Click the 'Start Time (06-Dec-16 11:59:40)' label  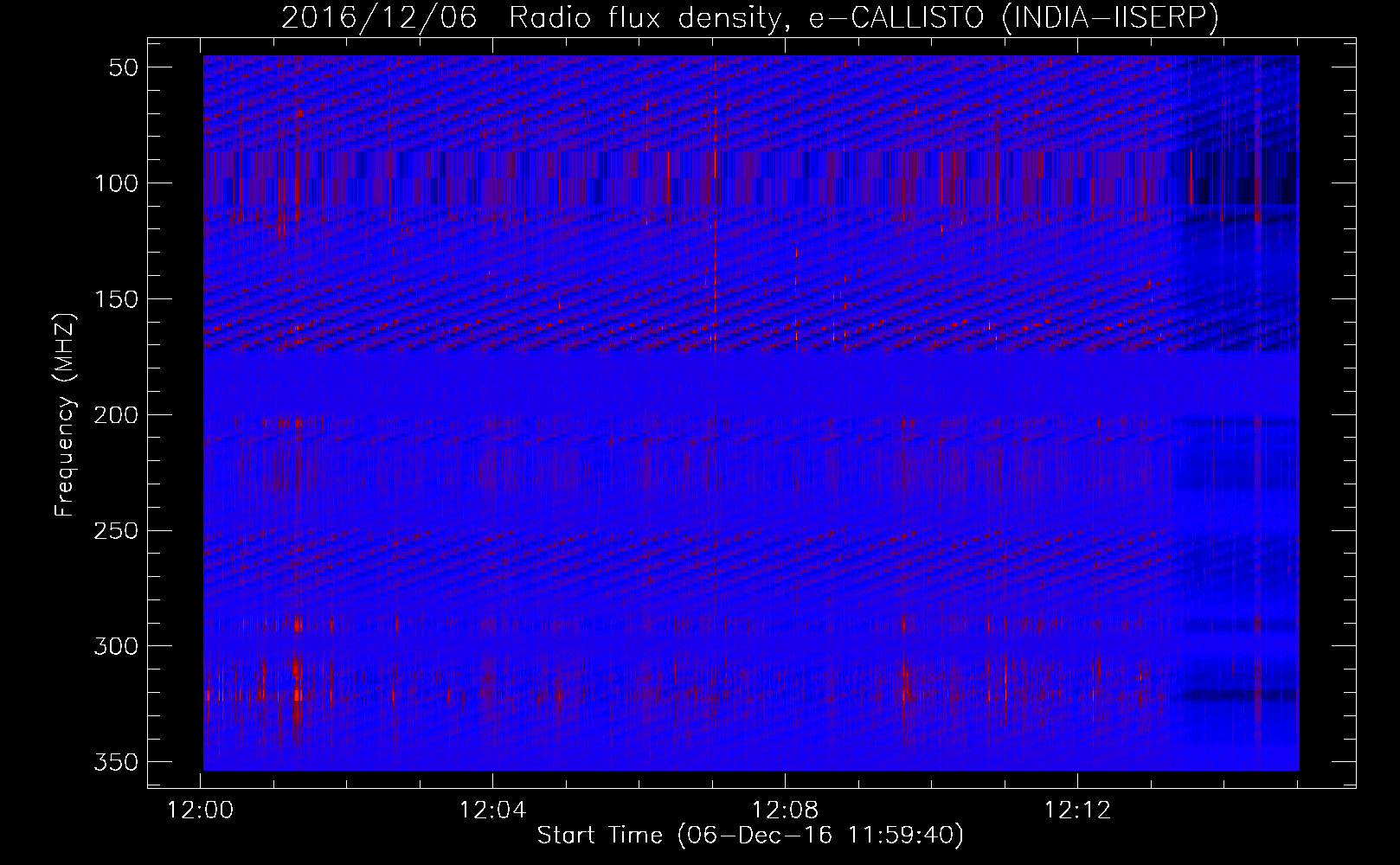tap(750, 836)
